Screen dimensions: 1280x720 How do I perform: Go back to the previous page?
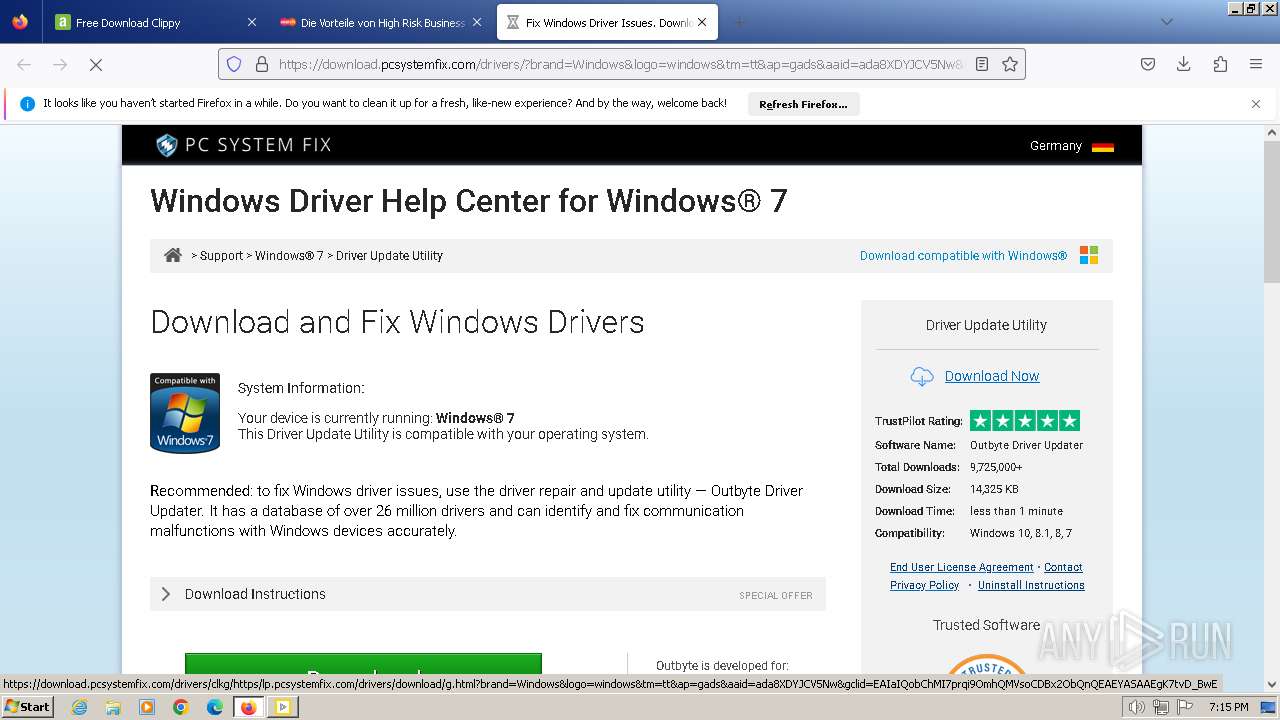click(x=24, y=64)
